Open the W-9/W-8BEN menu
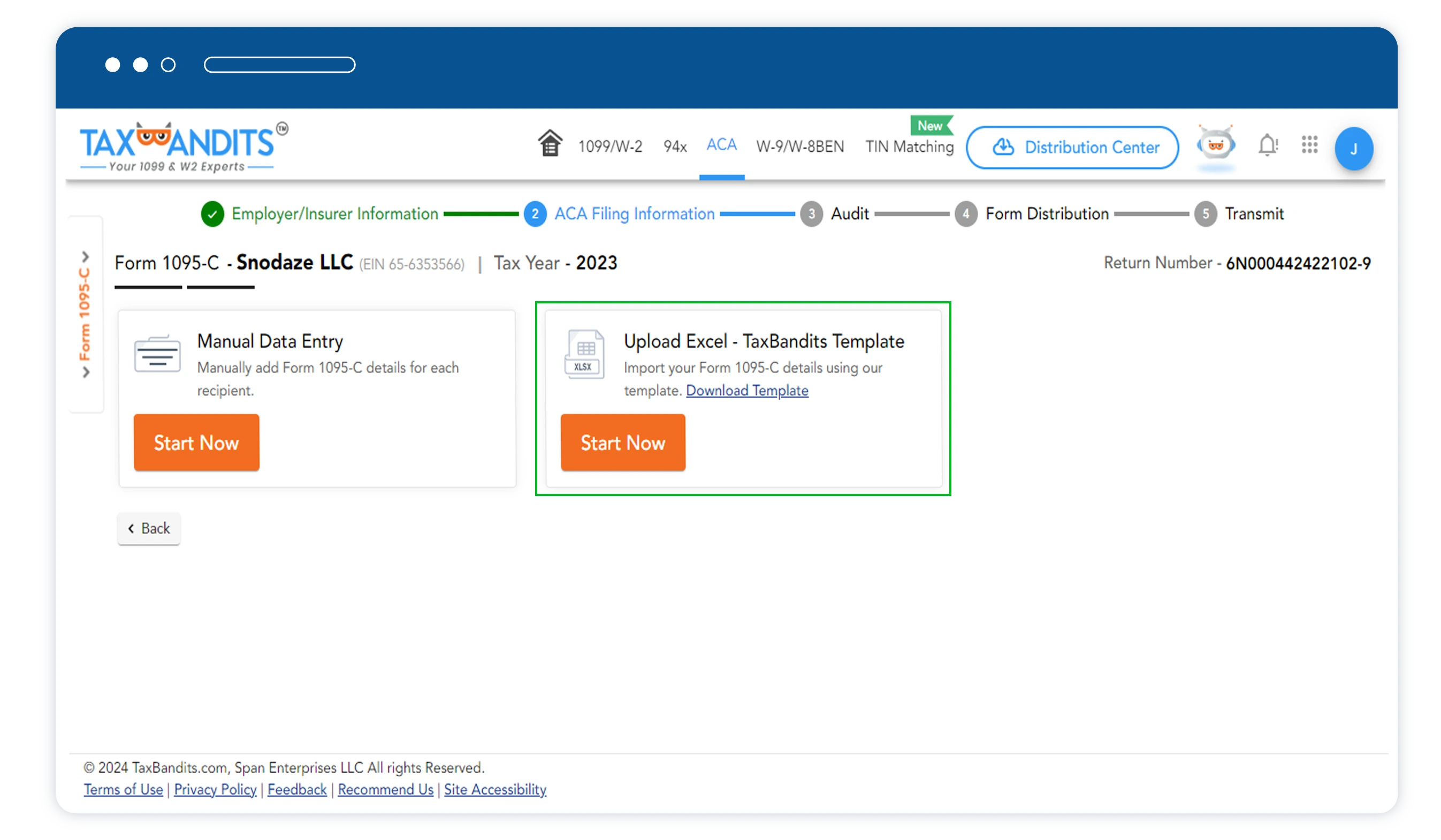Image resolution: width=1441 pixels, height=840 pixels. tap(800, 147)
